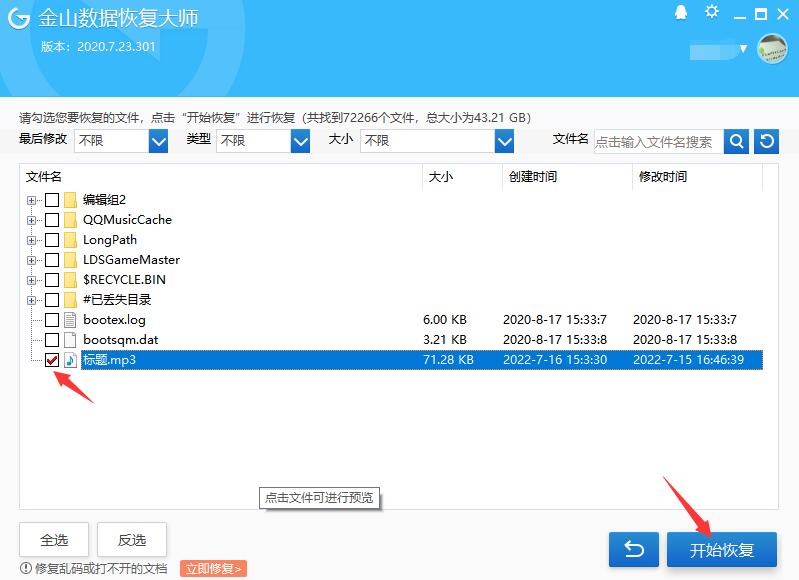Click the 6.00 KB size value
This screenshot has width=799, height=580.
[x=445, y=320]
